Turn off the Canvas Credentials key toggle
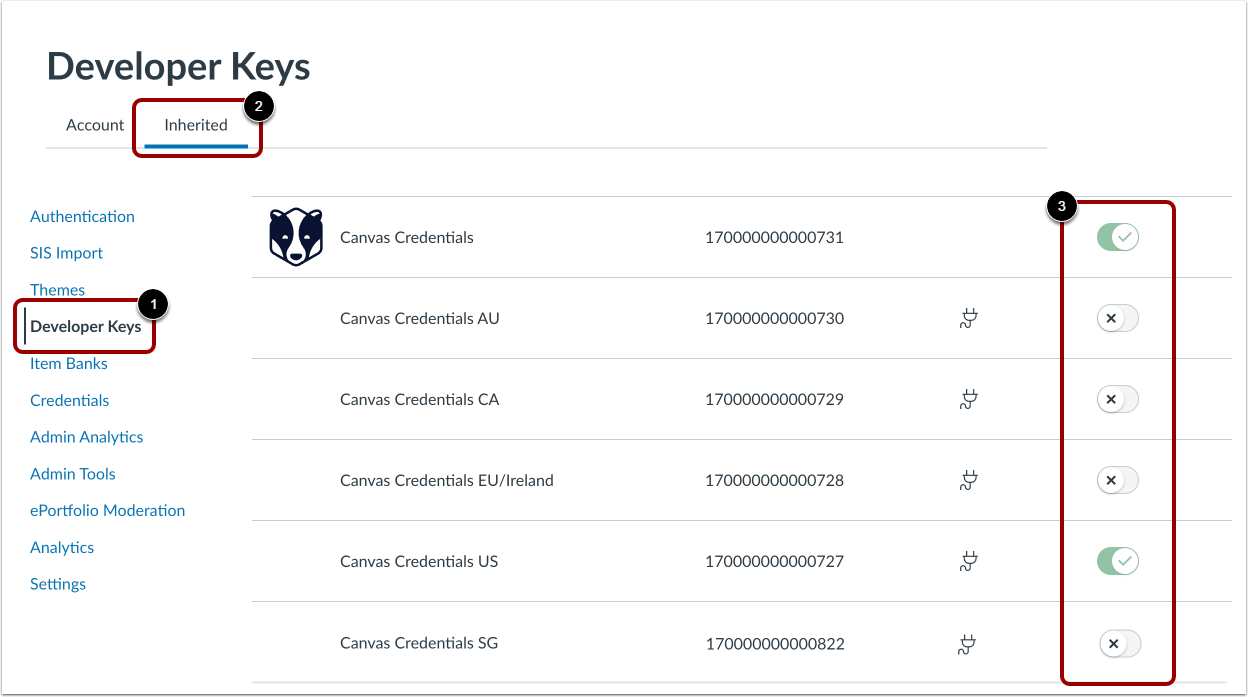 1118,238
